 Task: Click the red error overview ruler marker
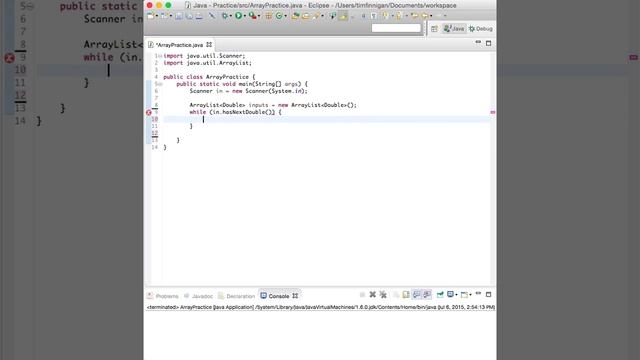tap(493, 112)
